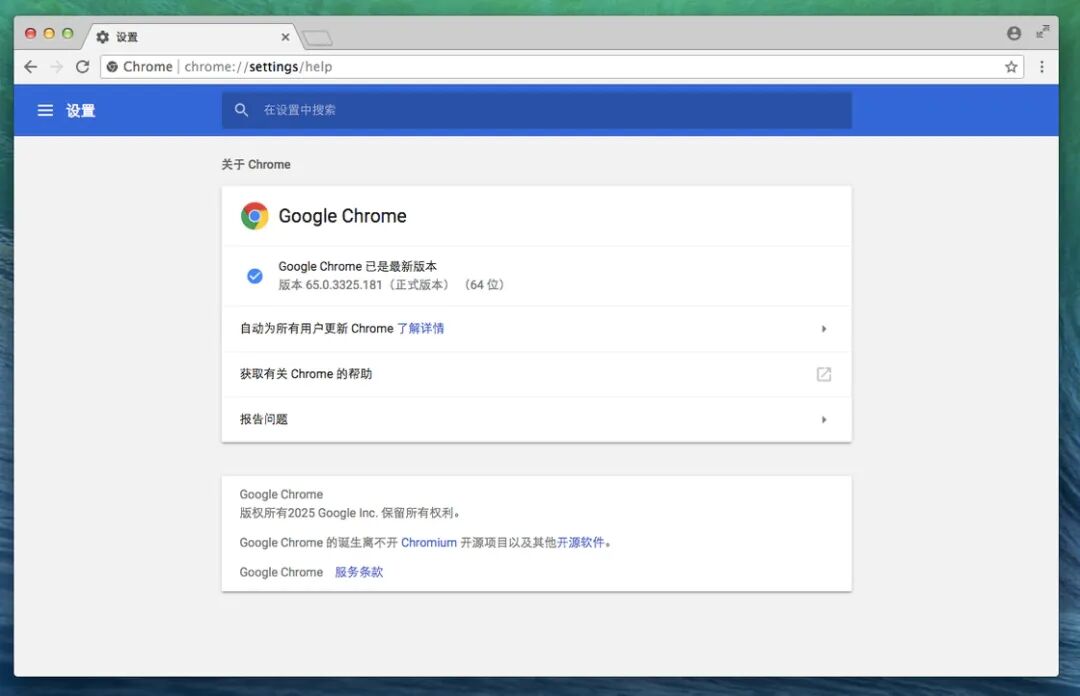
Task: Bookmark this page with the star icon
Action: (1010, 67)
